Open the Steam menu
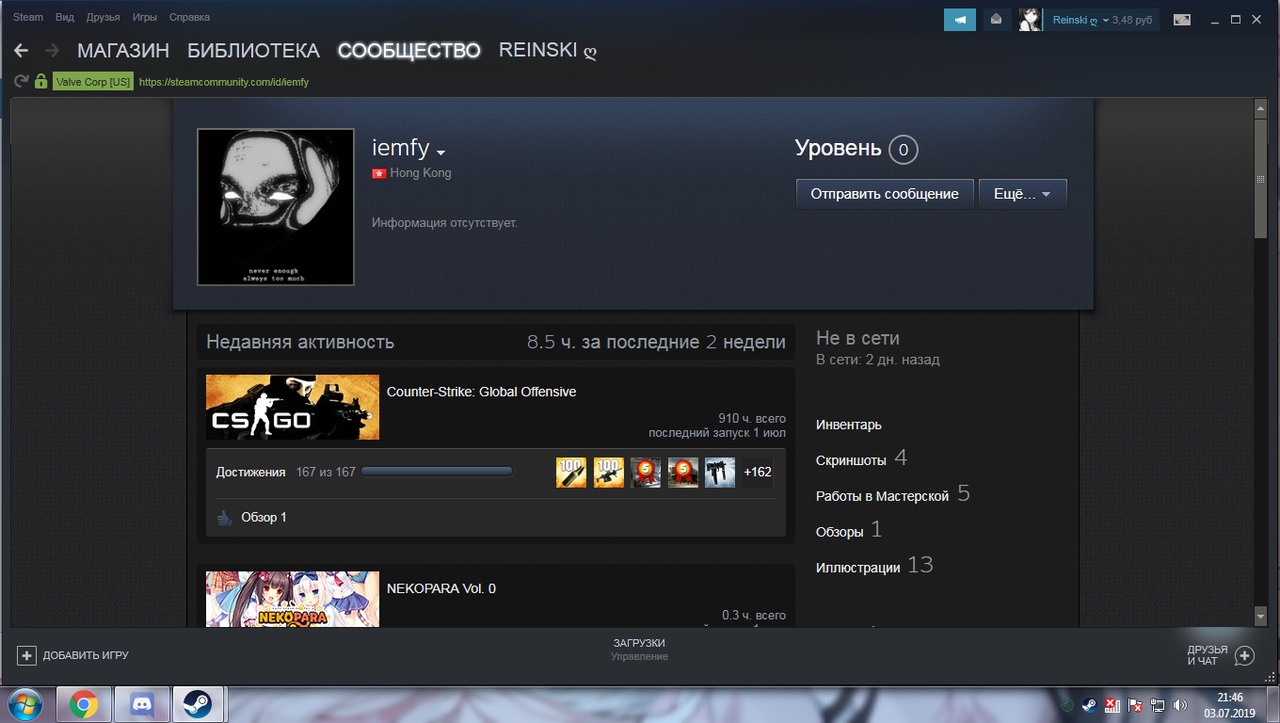Viewport: 1280px width, 723px height. [28, 17]
